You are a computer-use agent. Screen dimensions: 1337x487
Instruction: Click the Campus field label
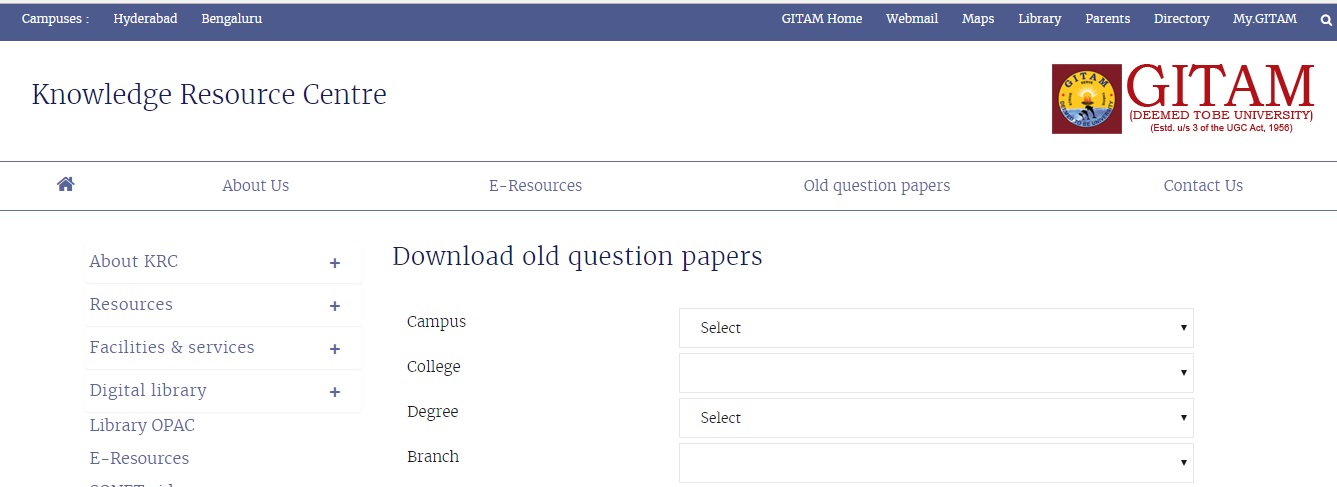tap(436, 322)
